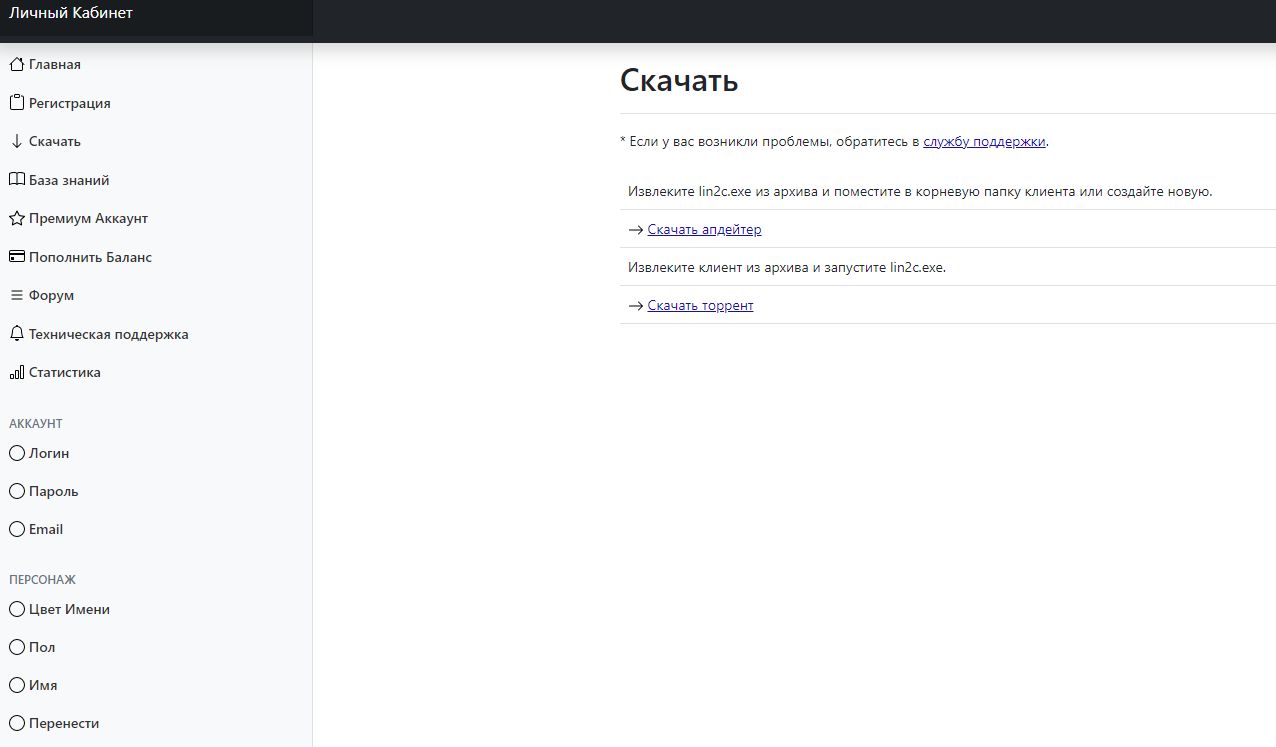The width and height of the screenshot is (1276, 747).
Task: Click the Скачать апдейтер link
Action: coord(704,230)
